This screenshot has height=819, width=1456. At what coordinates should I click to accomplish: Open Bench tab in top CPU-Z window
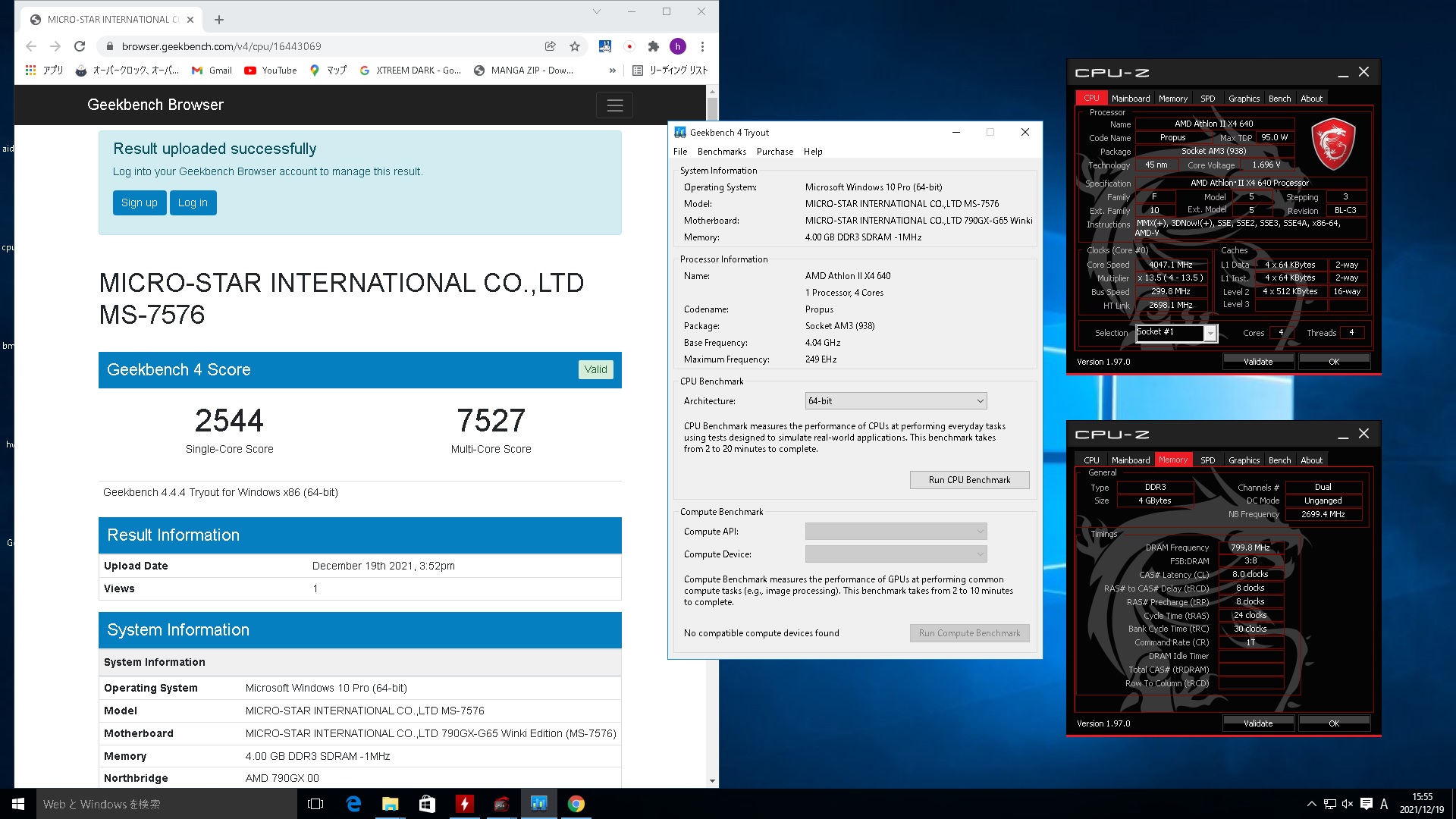tap(1279, 99)
